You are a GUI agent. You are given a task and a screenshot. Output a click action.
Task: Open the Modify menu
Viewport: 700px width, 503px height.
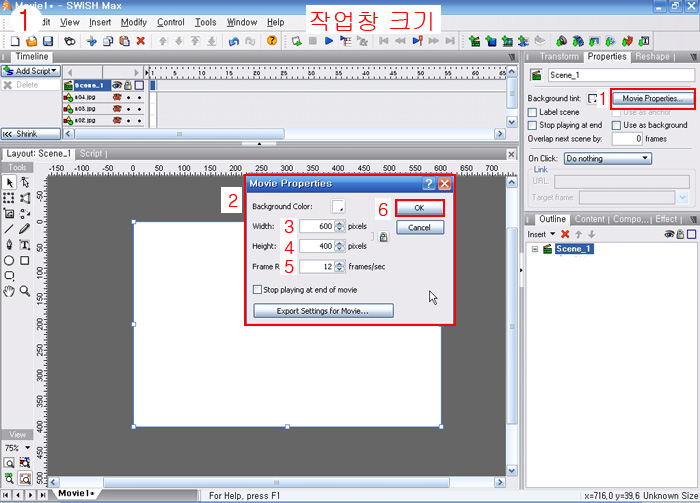click(133, 22)
